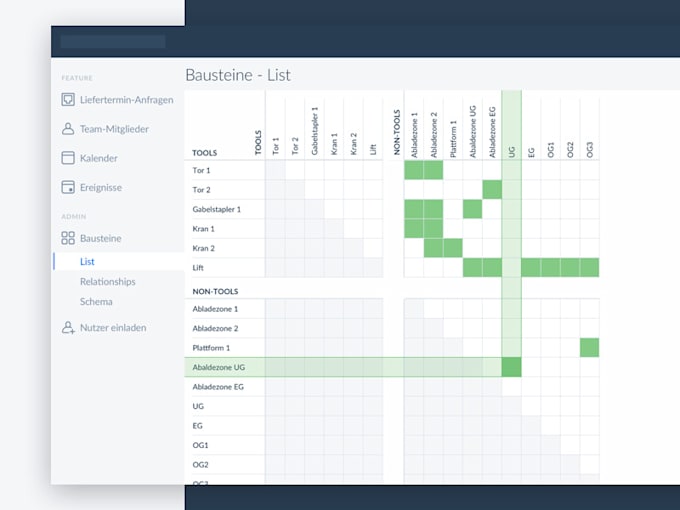The height and width of the screenshot is (510, 680).
Task: Toggle cell Plattform 1 / OG3
Action: 590,348
